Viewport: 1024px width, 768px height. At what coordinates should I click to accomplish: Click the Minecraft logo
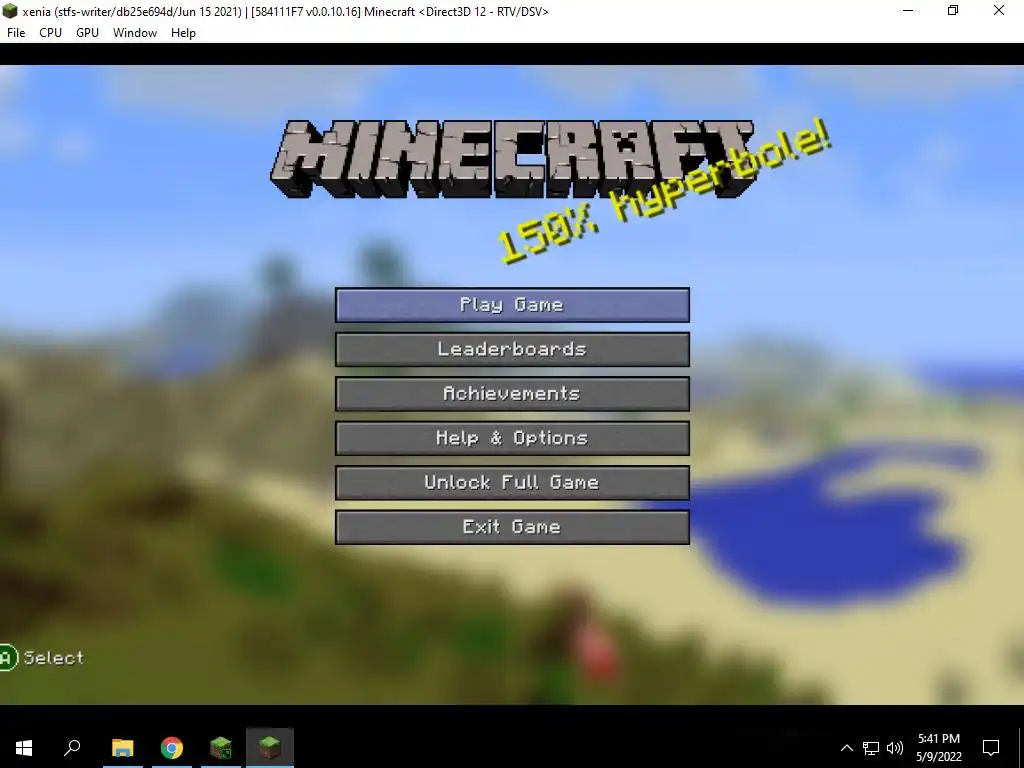tap(513, 159)
